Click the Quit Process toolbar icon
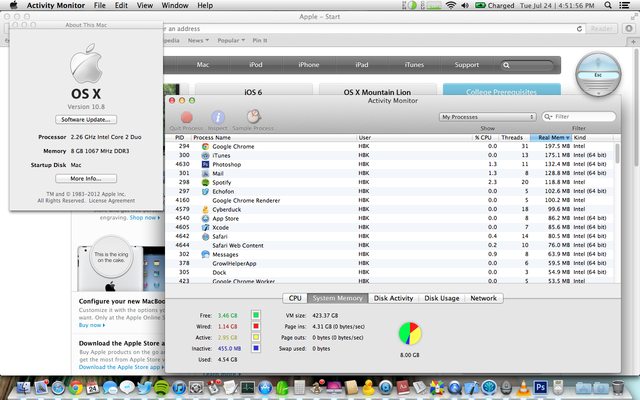Screen dimensions: 640x400 pos(187,118)
